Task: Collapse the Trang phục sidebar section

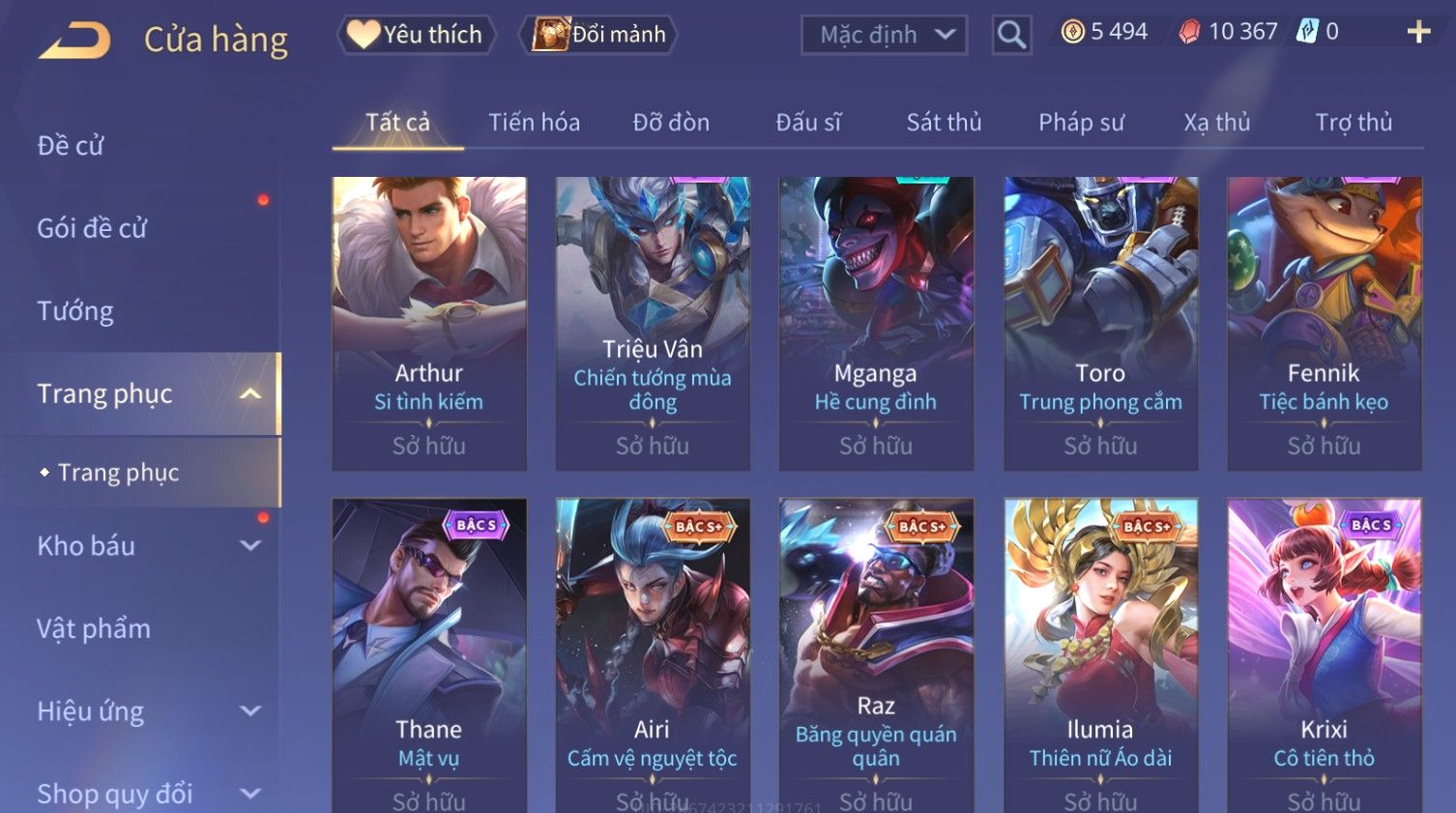Action: point(250,393)
